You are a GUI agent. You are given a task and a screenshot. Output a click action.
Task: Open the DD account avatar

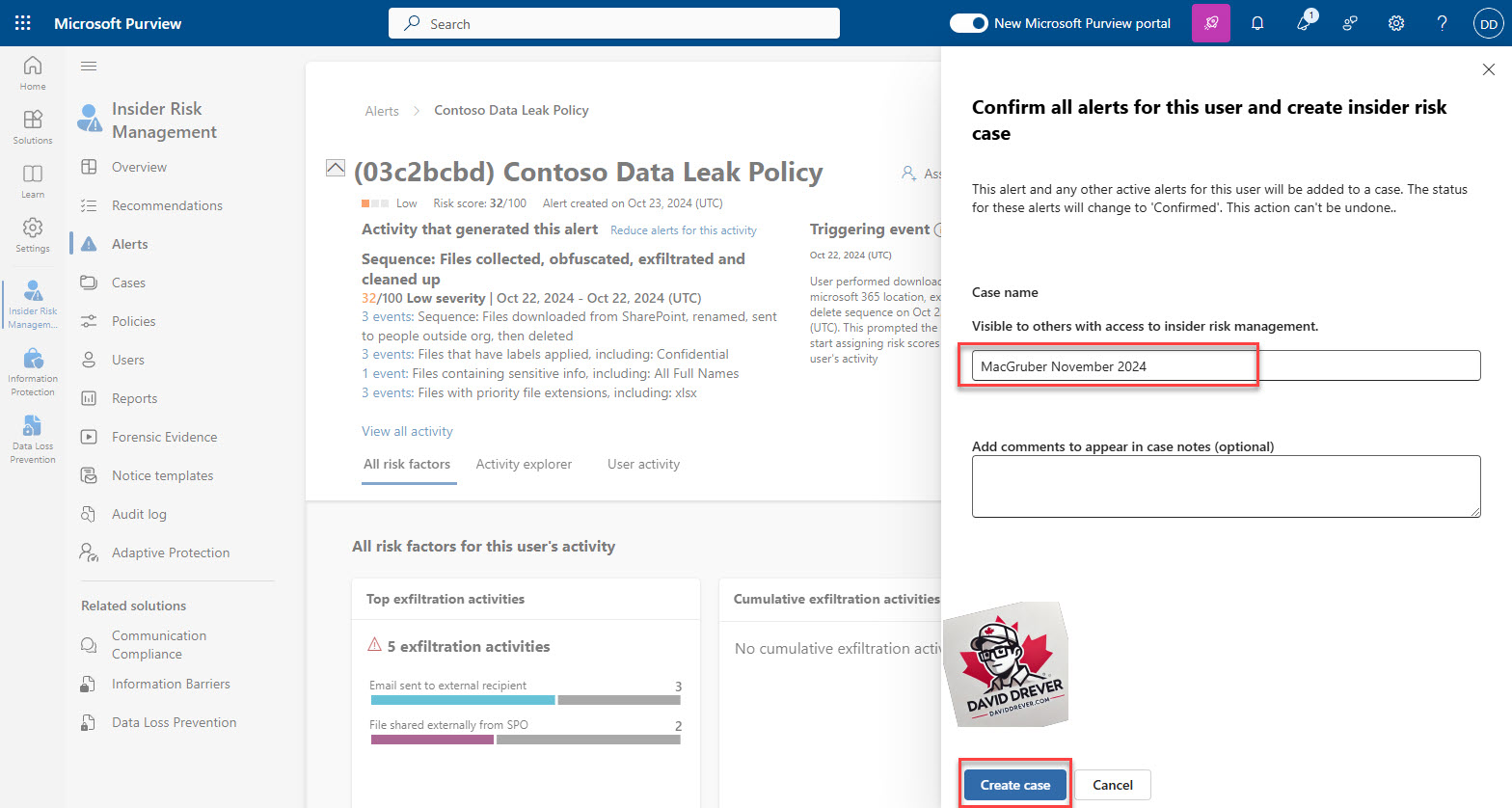tap(1489, 24)
